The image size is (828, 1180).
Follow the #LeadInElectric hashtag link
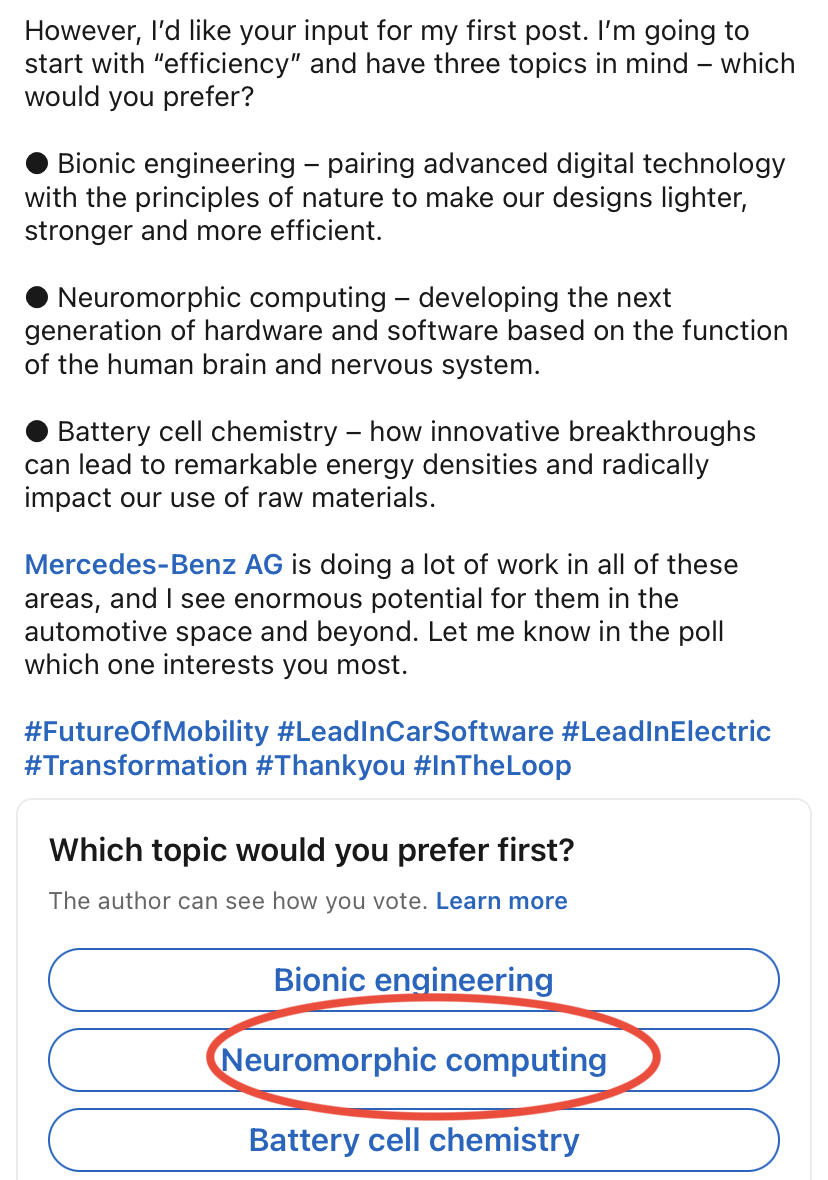coord(666,731)
